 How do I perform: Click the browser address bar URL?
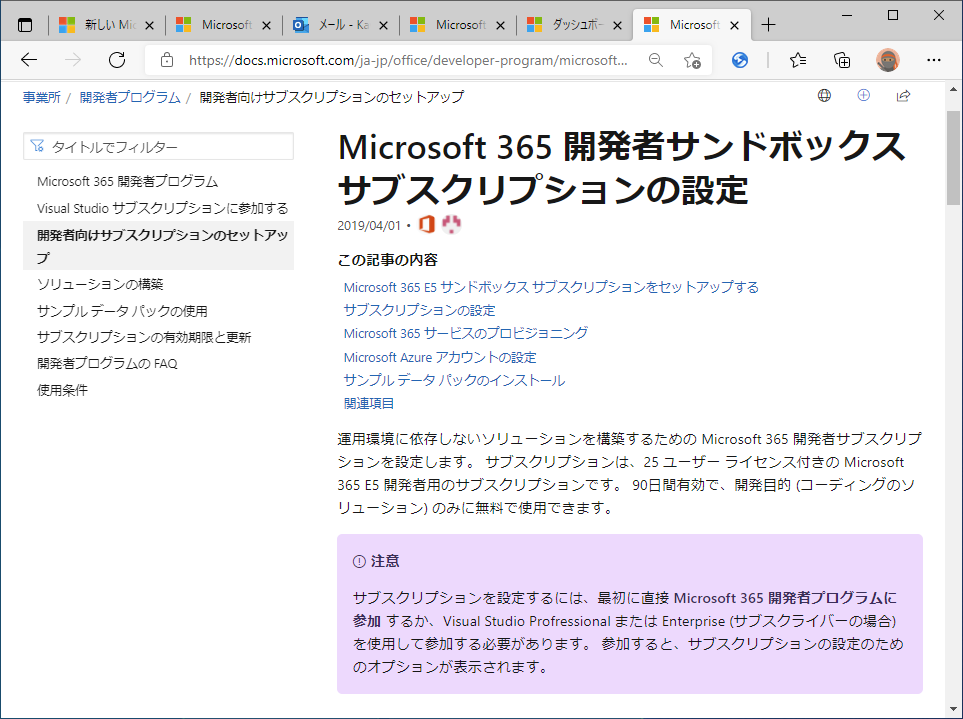tap(408, 60)
